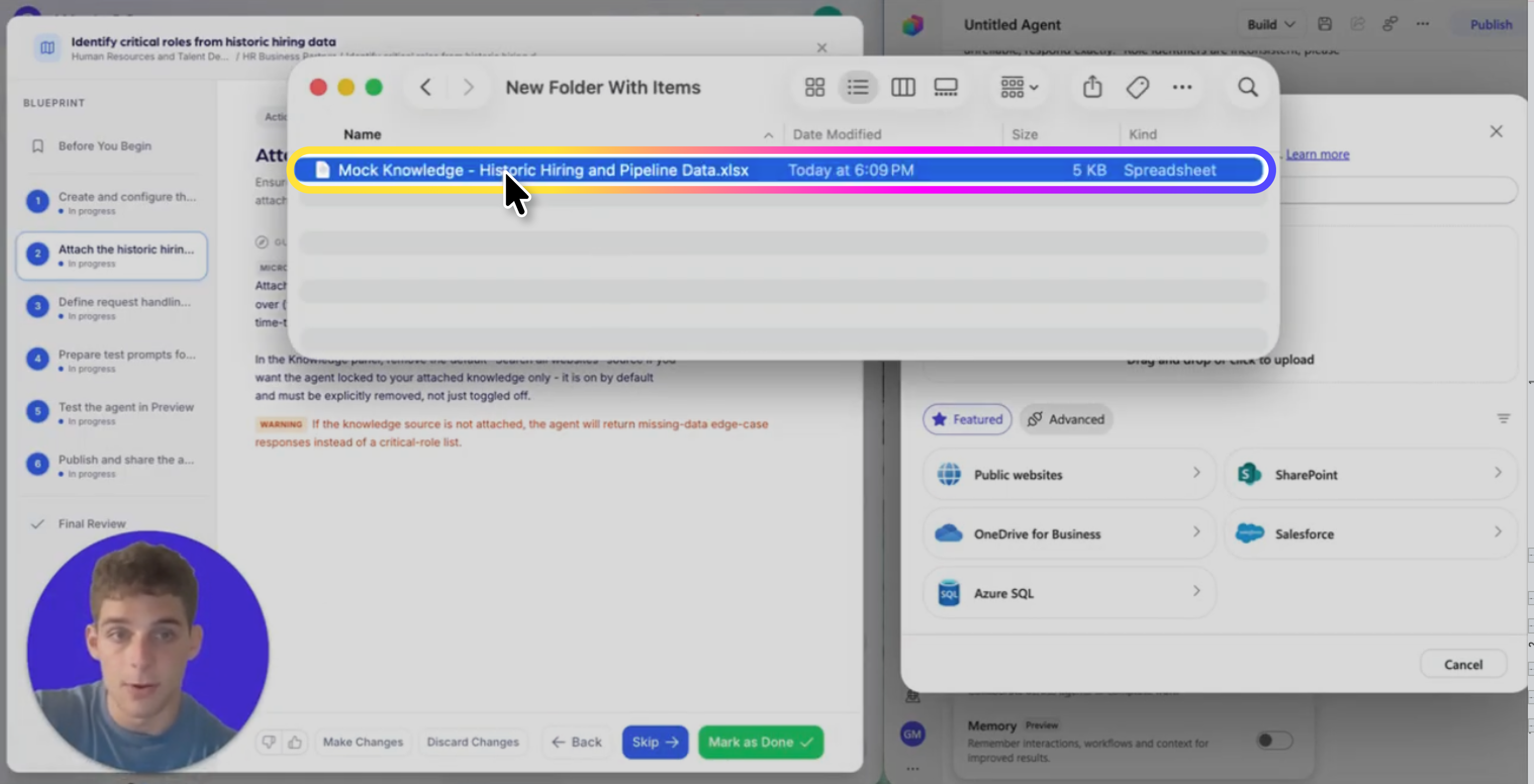The width and height of the screenshot is (1534, 784).
Task: Close the blueprint guide panel
Action: tap(821, 48)
